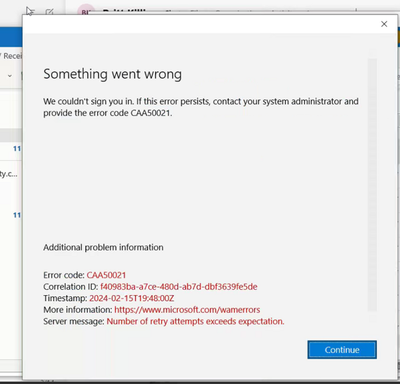
Task: Click the compose new message icon
Action: (49, 12)
